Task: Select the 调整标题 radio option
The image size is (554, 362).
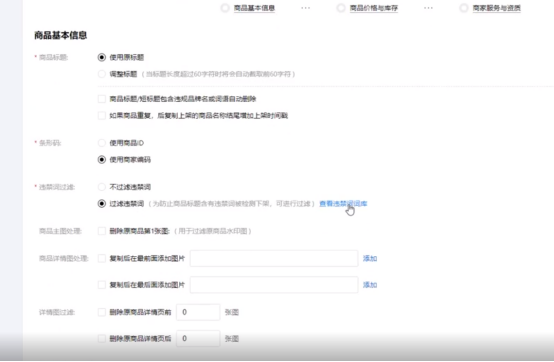Action: coord(102,74)
